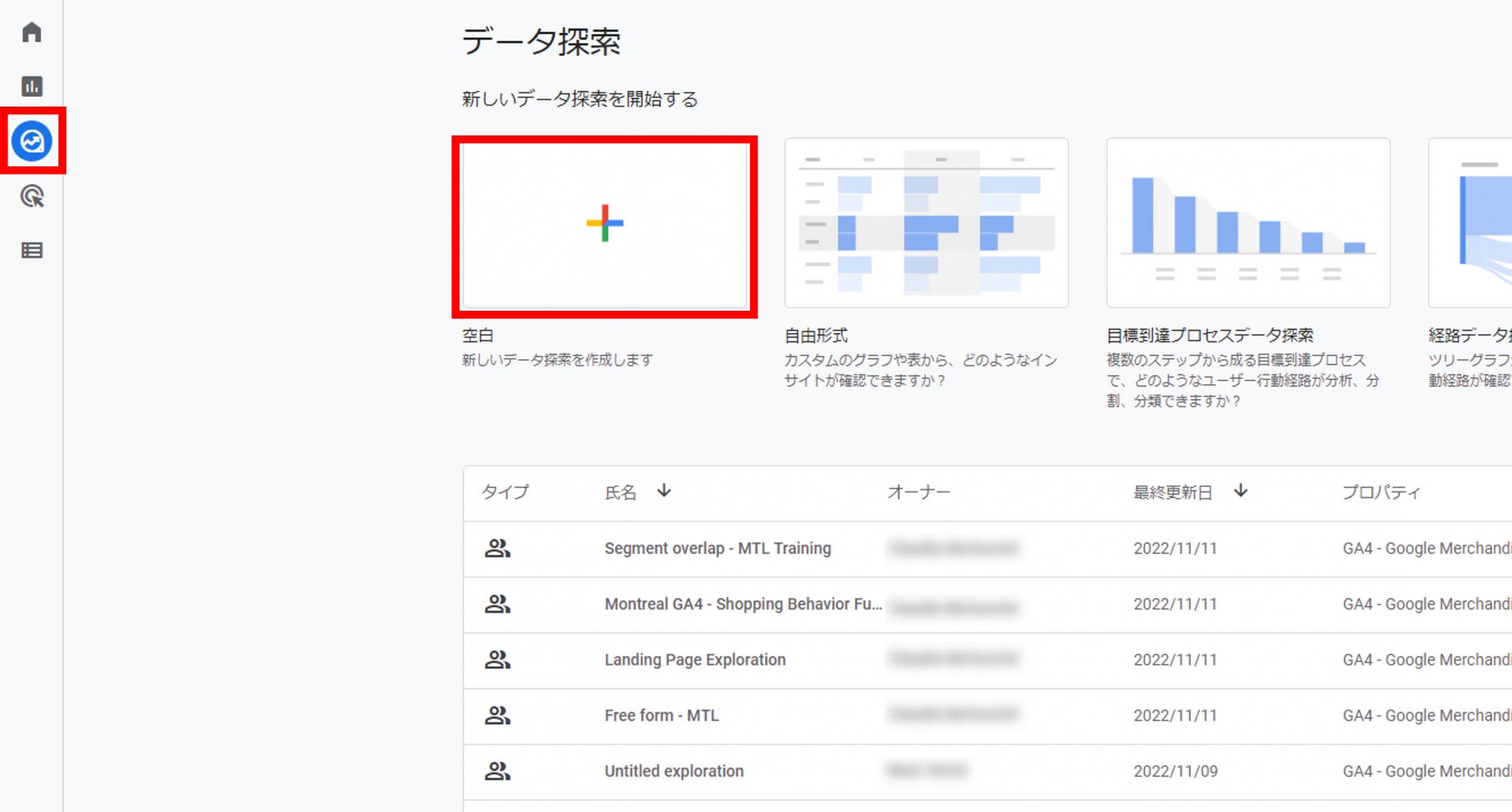
Task: Open the Reports icon in sidebar
Action: (x=32, y=87)
